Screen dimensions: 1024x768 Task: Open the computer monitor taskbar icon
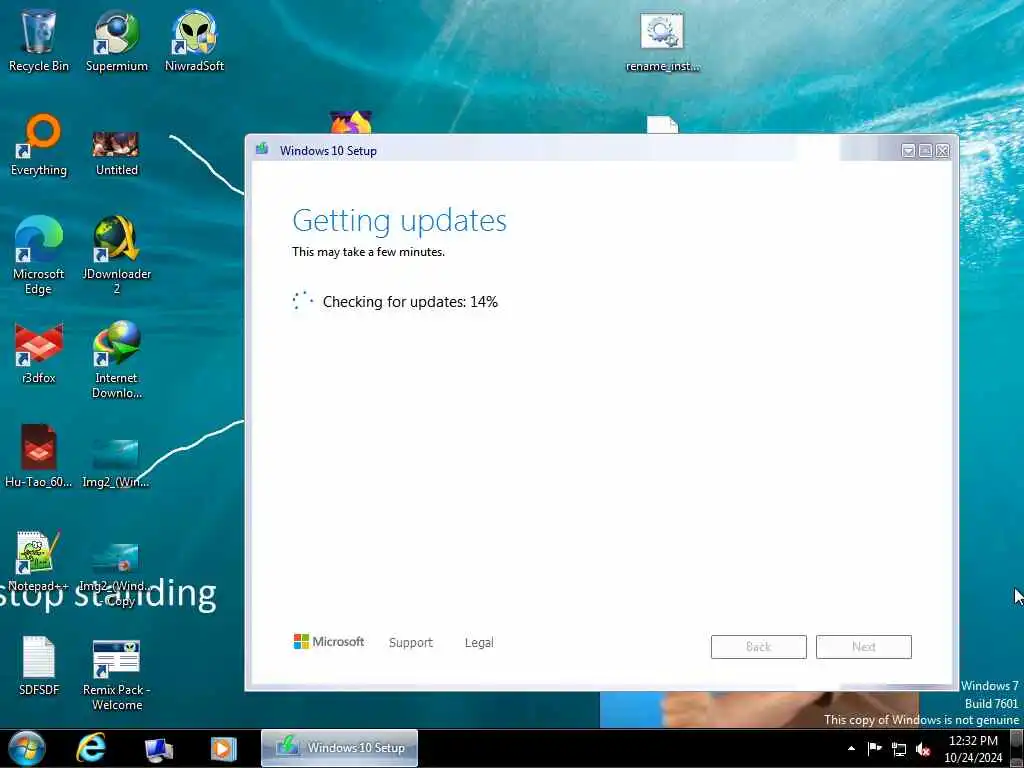tap(159, 749)
